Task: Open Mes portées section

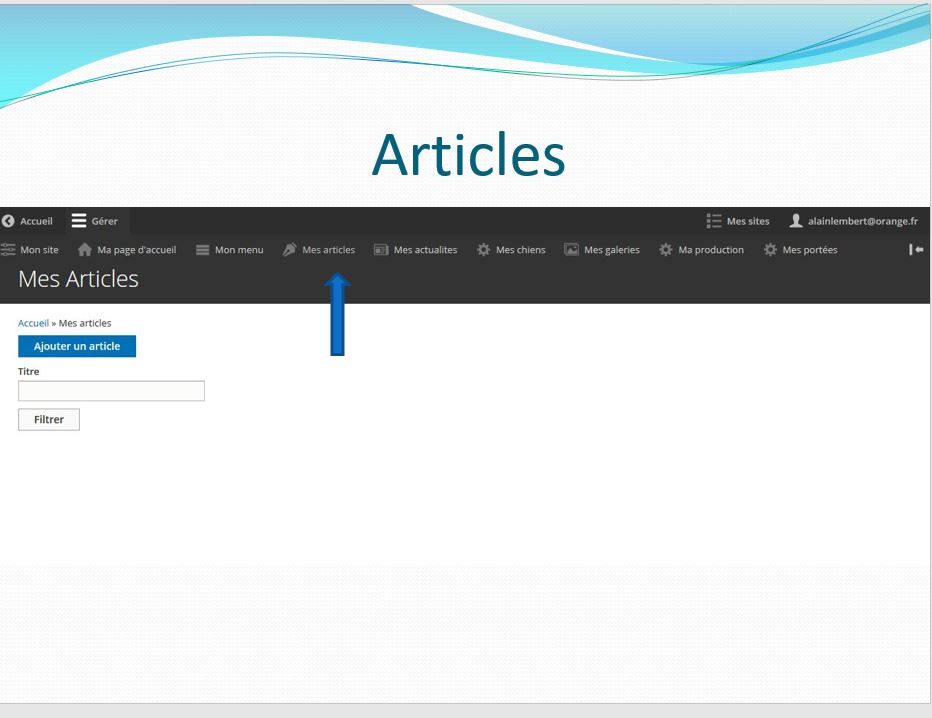Action: [x=800, y=250]
